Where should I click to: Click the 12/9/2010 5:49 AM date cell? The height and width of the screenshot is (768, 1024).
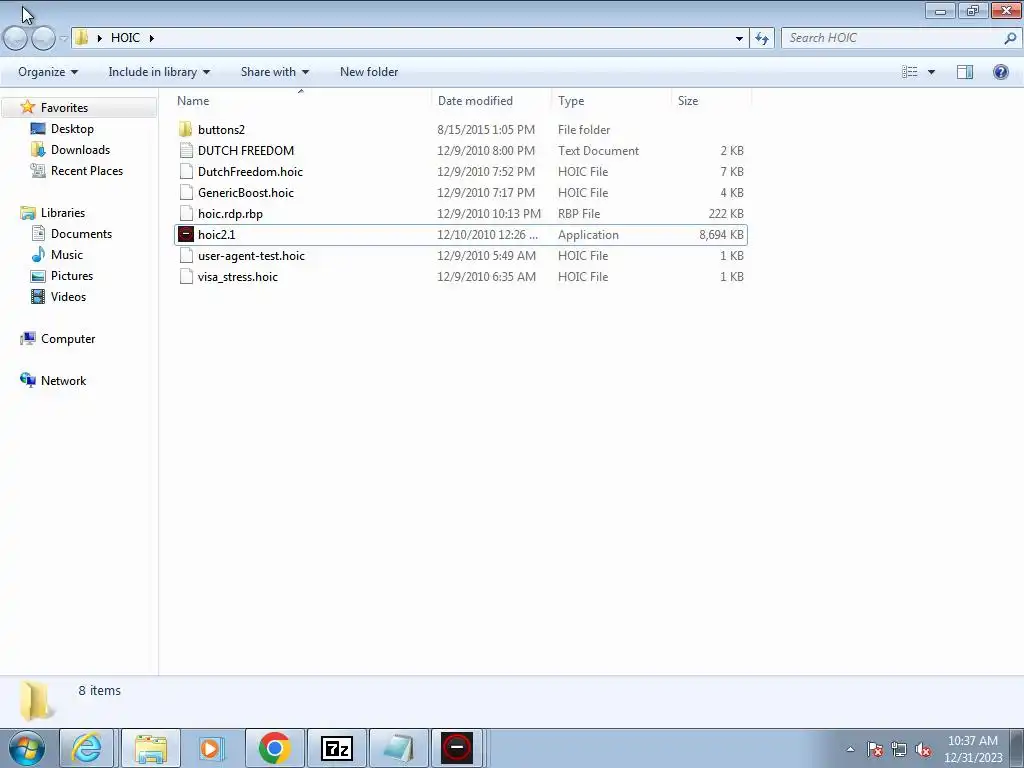487,255
